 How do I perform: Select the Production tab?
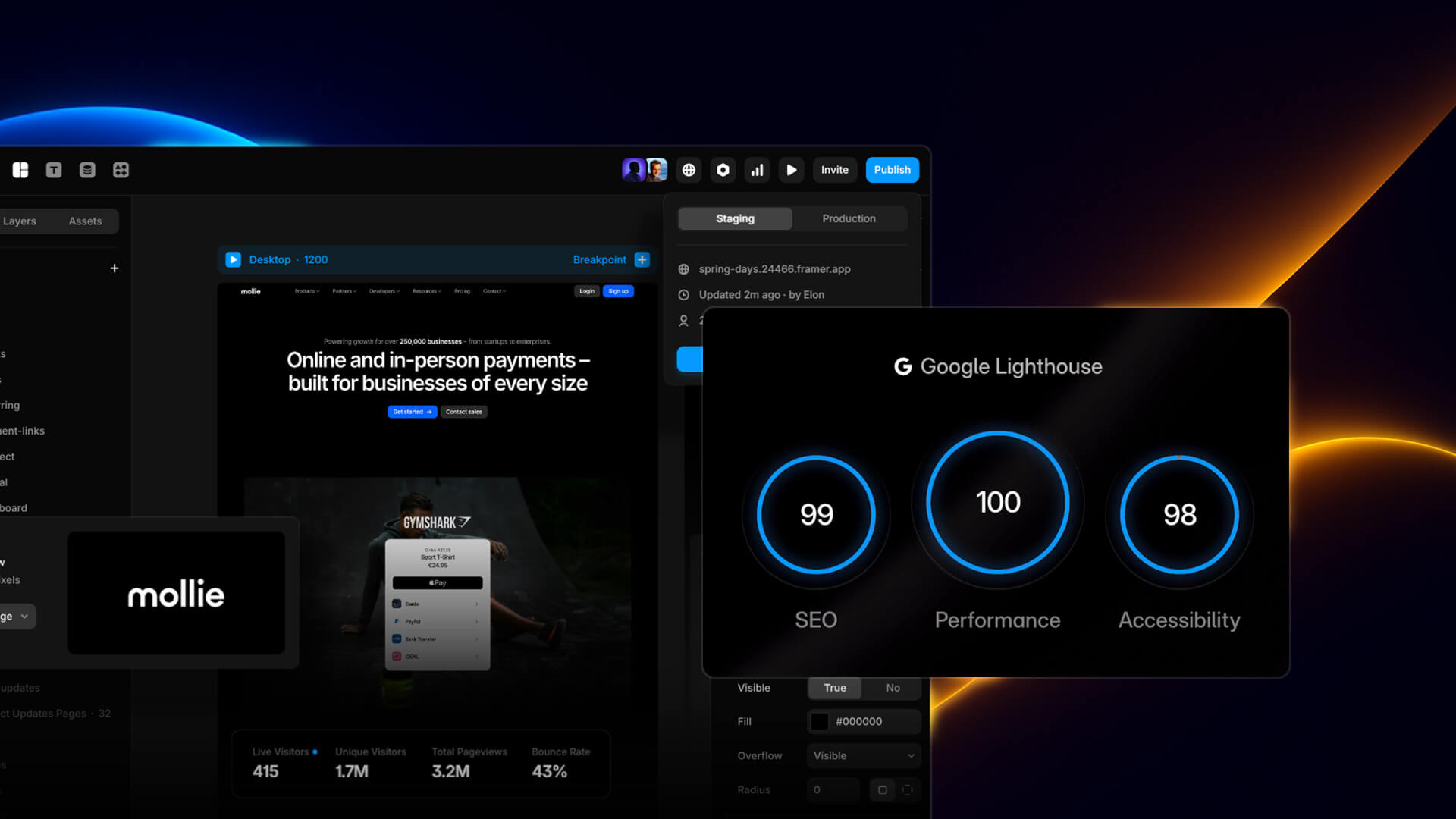coord(849,218)
